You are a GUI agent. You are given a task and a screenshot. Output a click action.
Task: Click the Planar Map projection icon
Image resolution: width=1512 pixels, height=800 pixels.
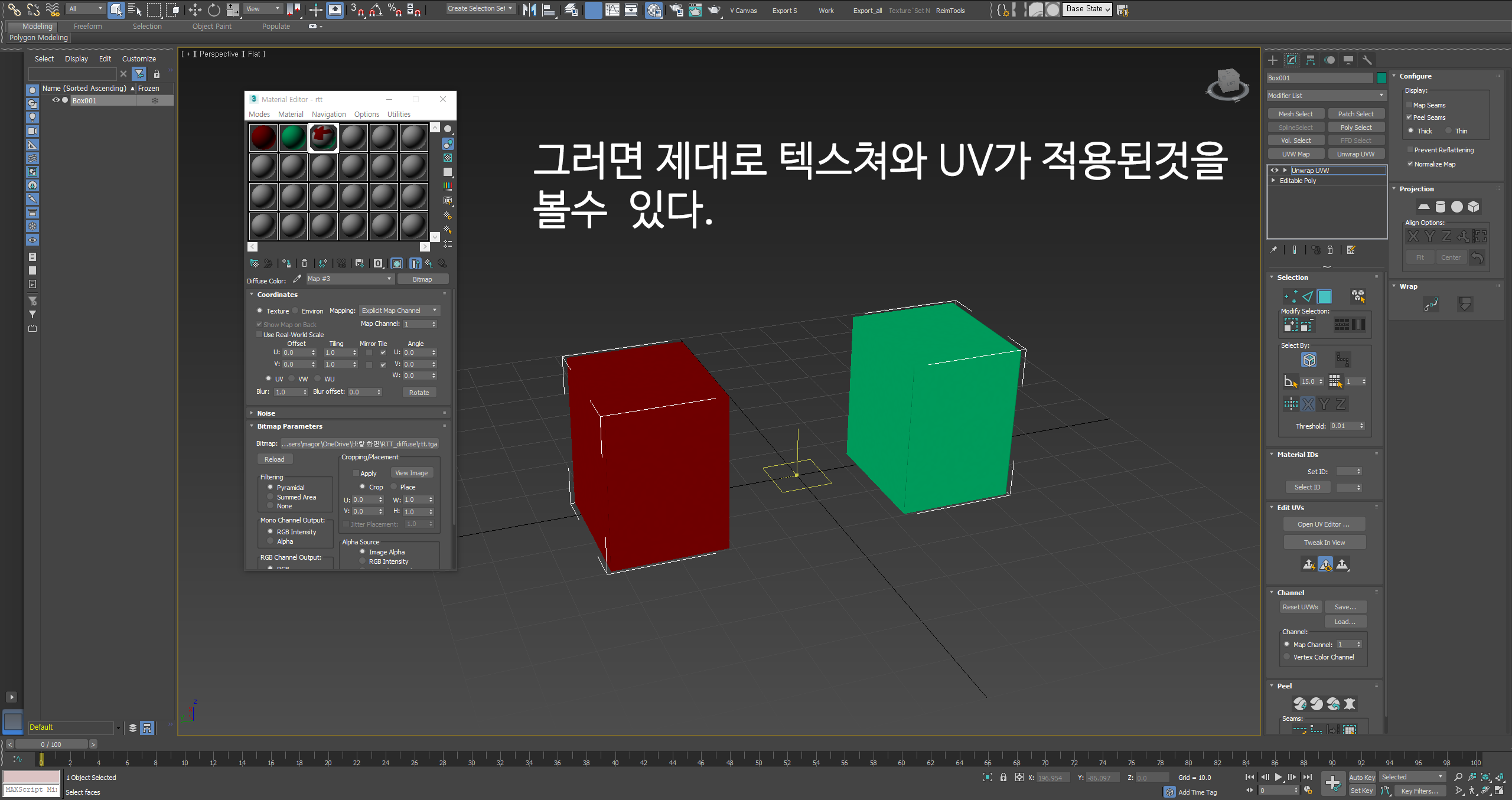(x=1423, y=207)
